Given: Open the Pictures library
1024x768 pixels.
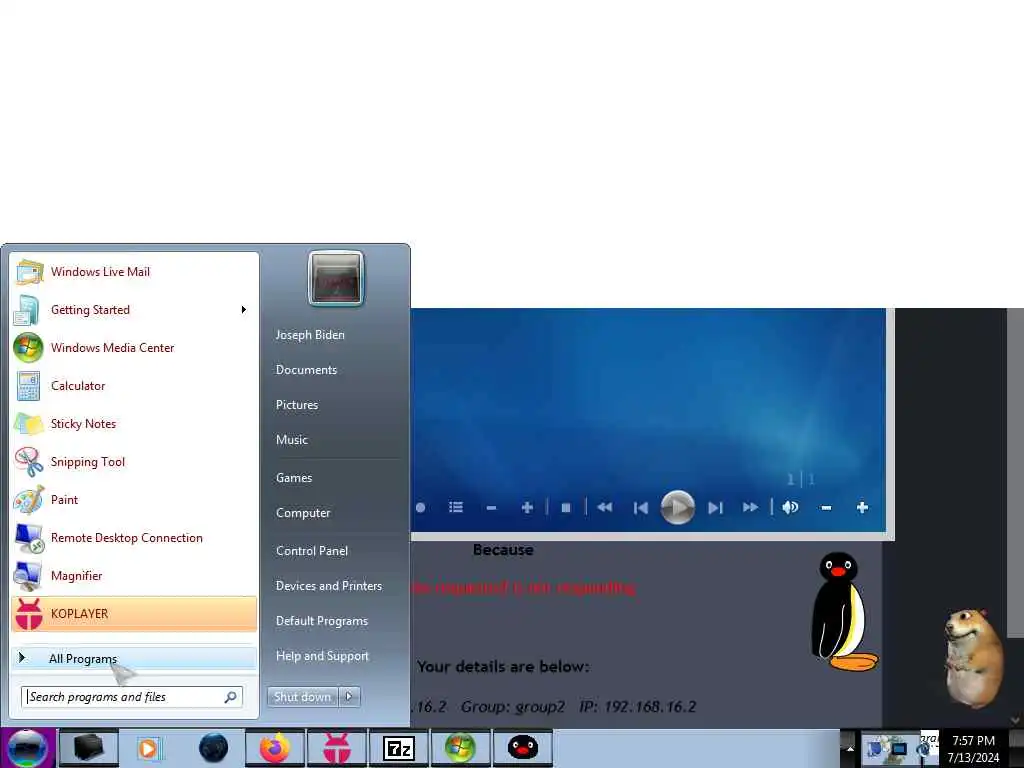Looking at the screenshot, I should 297,405.
